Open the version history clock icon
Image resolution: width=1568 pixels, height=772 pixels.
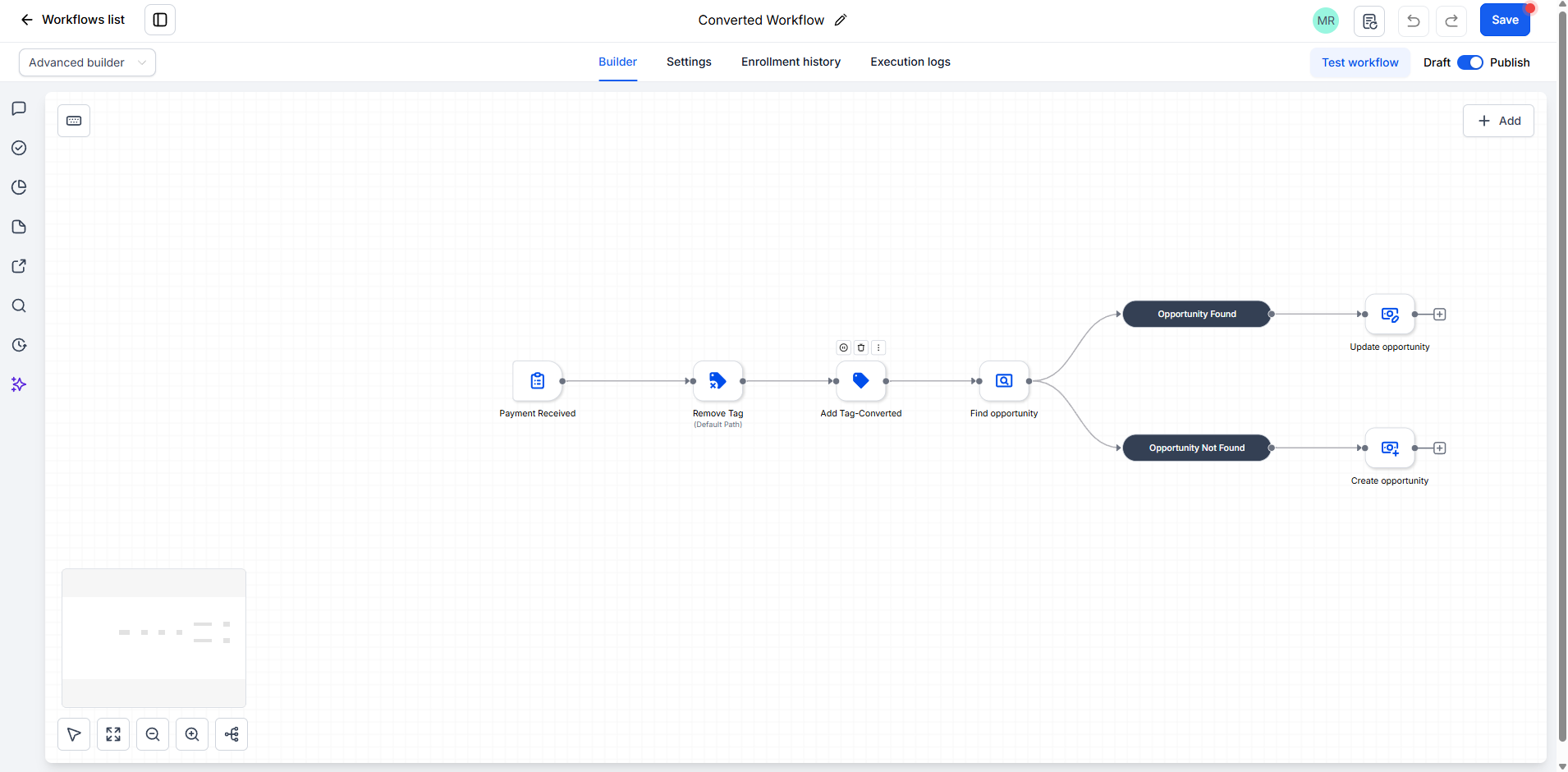[19, 345]
